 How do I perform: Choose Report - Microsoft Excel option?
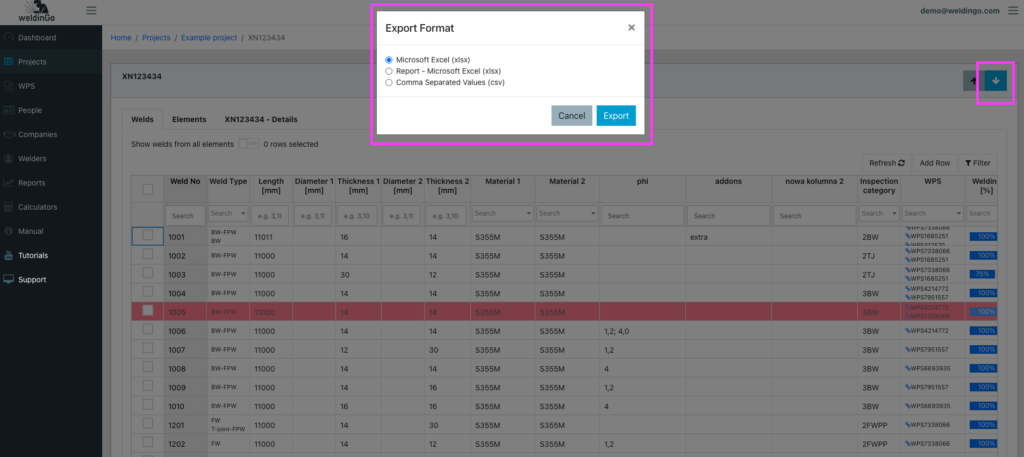tap(389, 71)
